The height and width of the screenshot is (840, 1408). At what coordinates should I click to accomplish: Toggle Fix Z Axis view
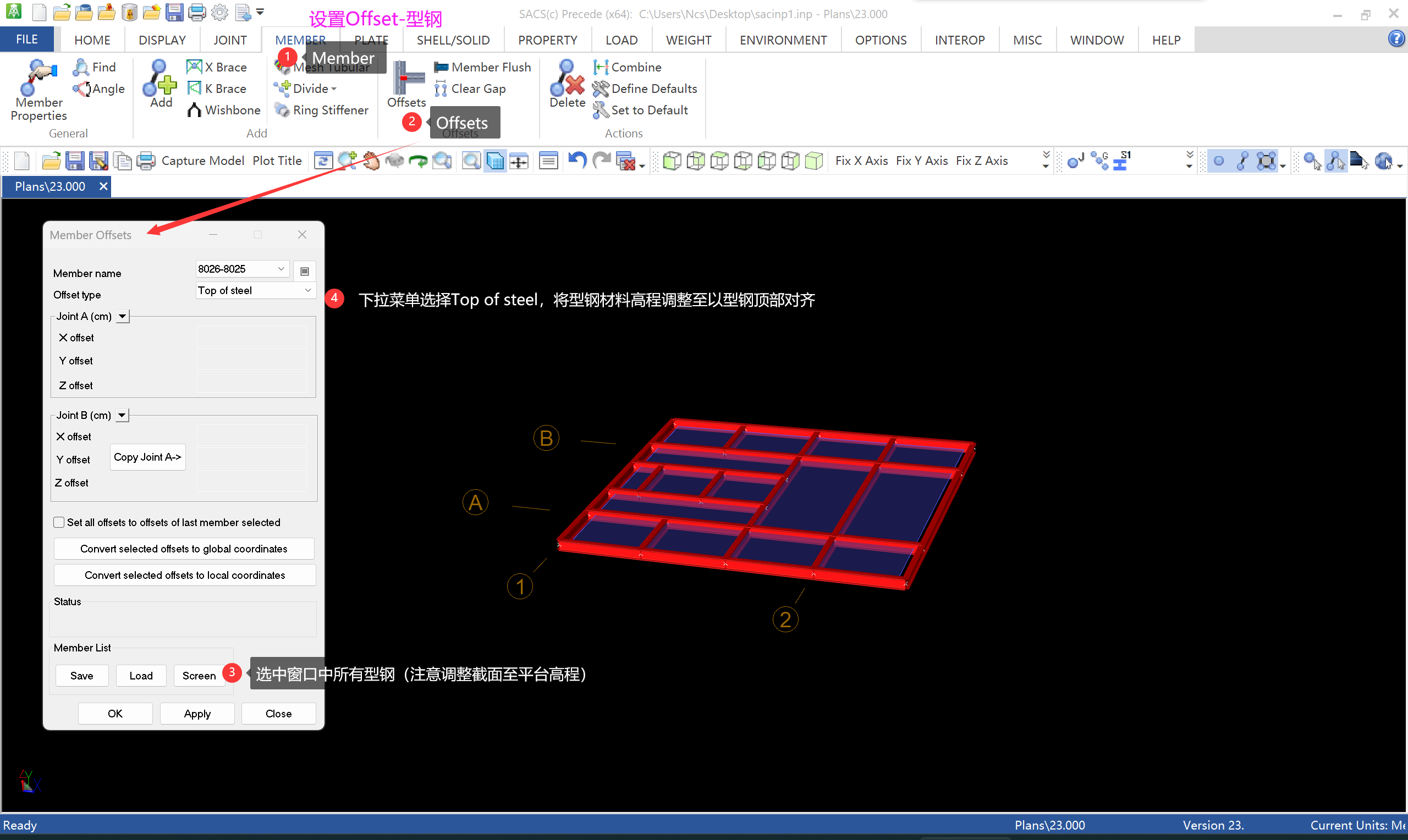981,161
